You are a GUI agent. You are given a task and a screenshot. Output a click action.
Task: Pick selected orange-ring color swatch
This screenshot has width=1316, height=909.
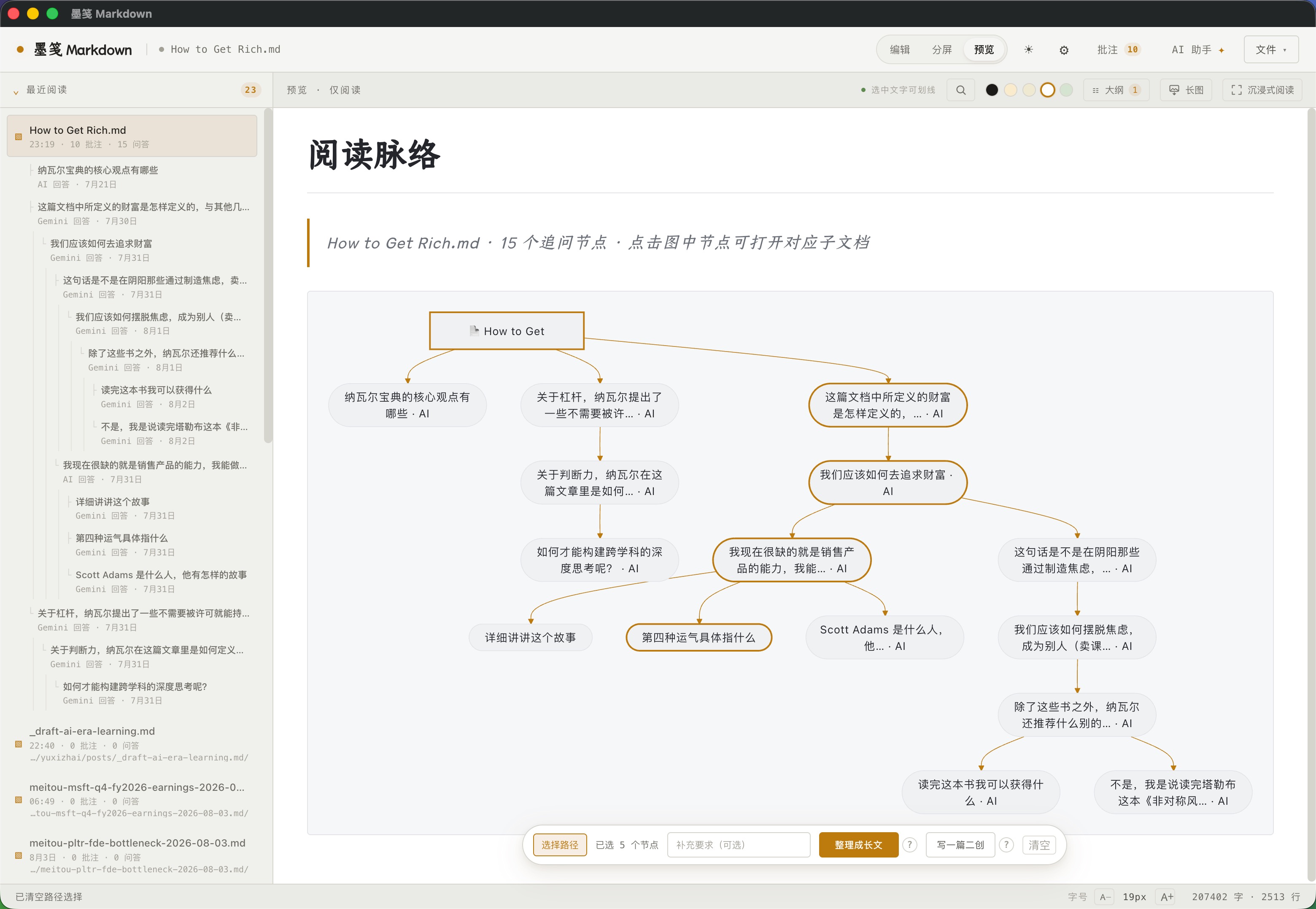point(1047,90)
